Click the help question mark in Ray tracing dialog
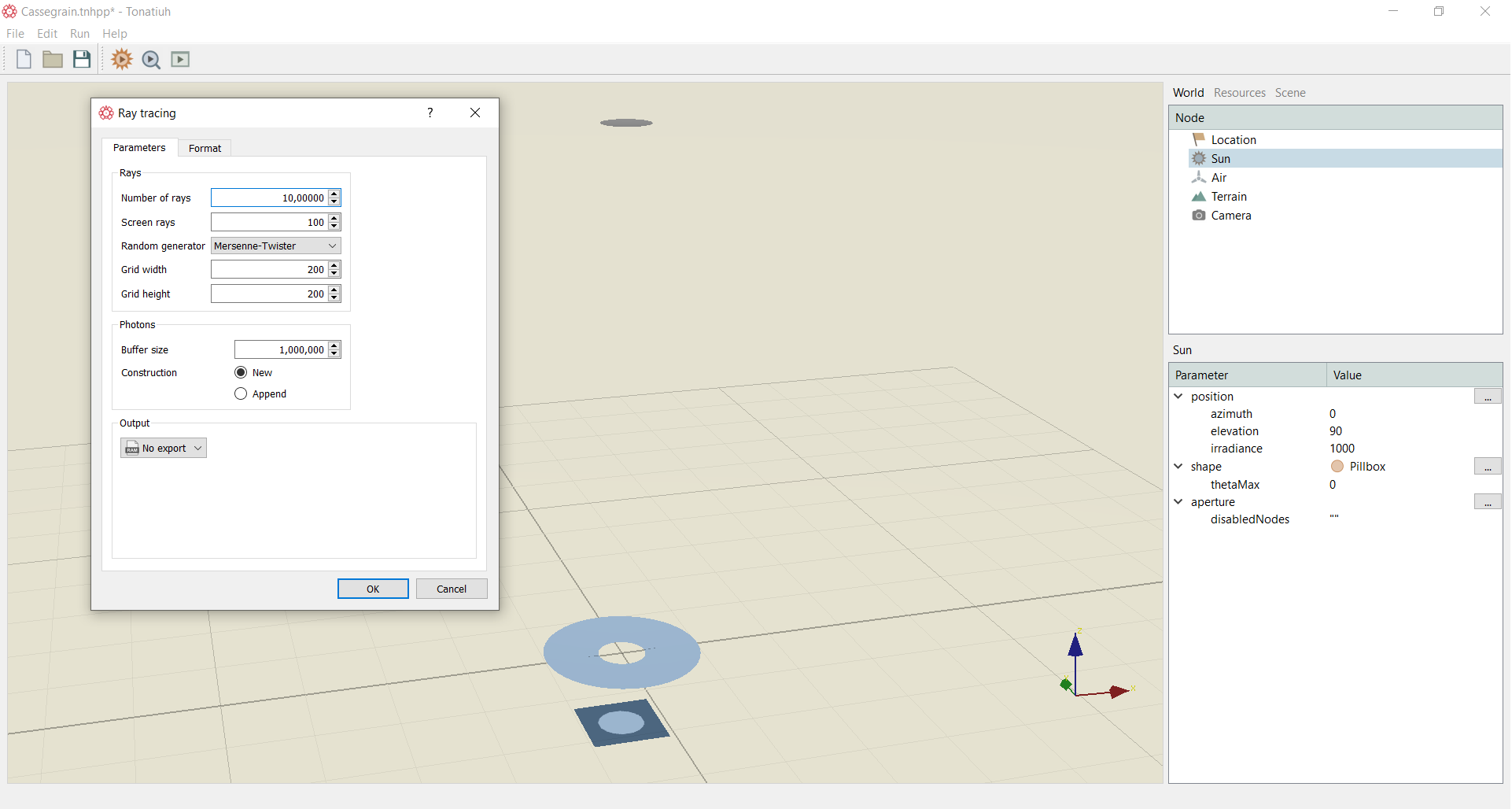1512x809 pixels. [430, 113]
